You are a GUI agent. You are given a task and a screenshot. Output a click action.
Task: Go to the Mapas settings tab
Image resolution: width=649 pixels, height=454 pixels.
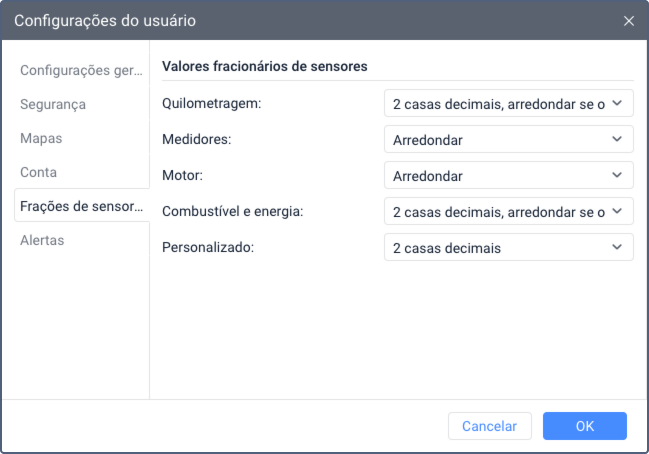point(41,138)
